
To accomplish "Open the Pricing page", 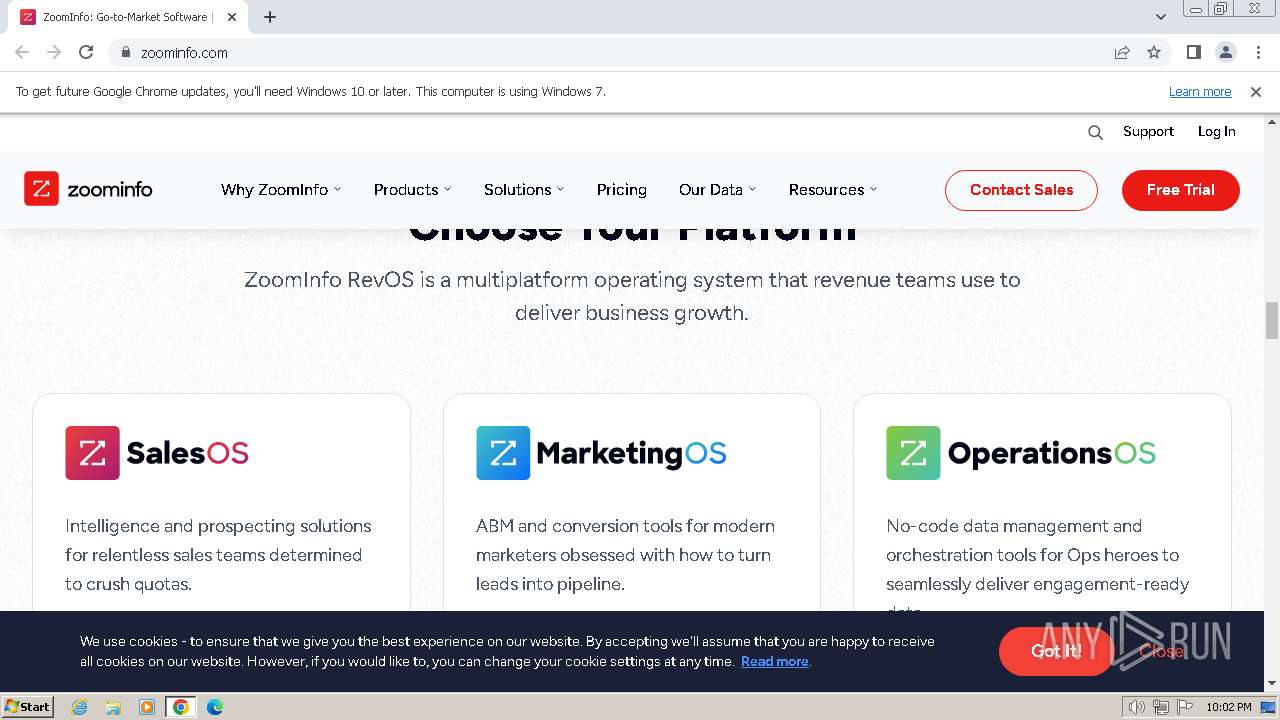I will [622, 189].
